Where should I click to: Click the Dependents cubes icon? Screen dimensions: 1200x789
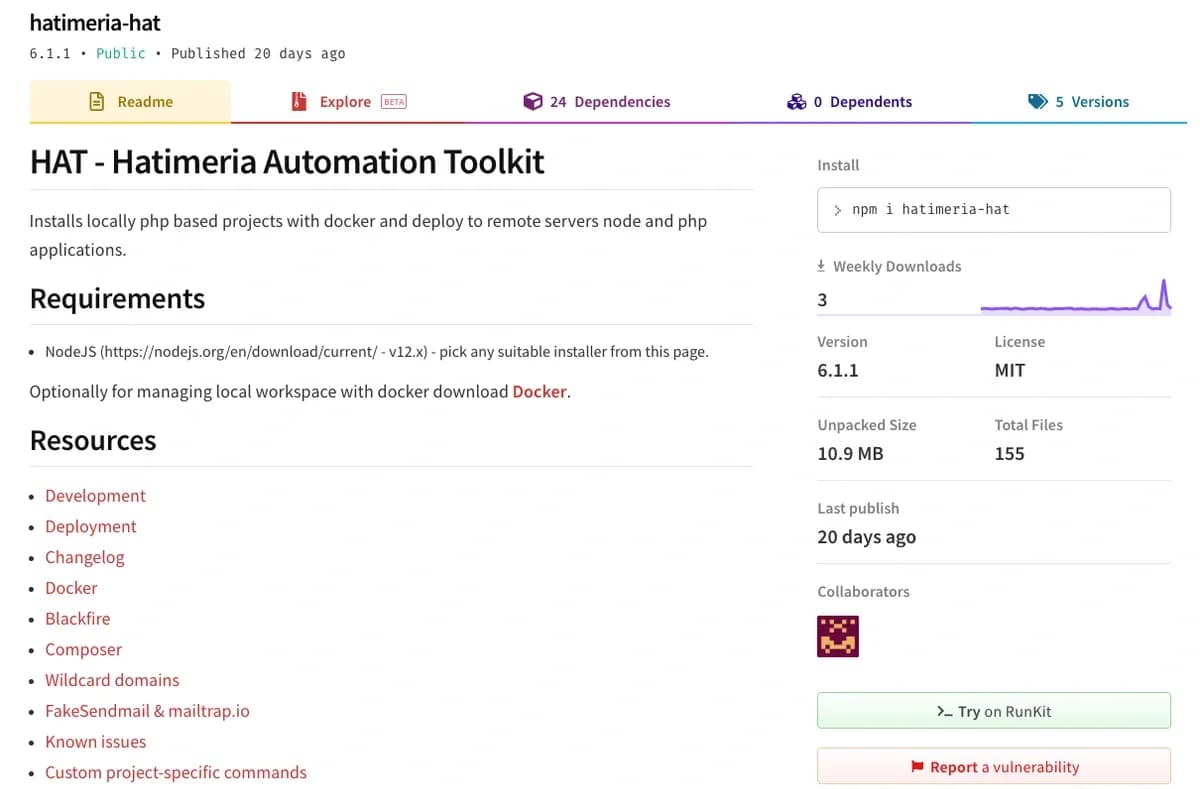796,102
